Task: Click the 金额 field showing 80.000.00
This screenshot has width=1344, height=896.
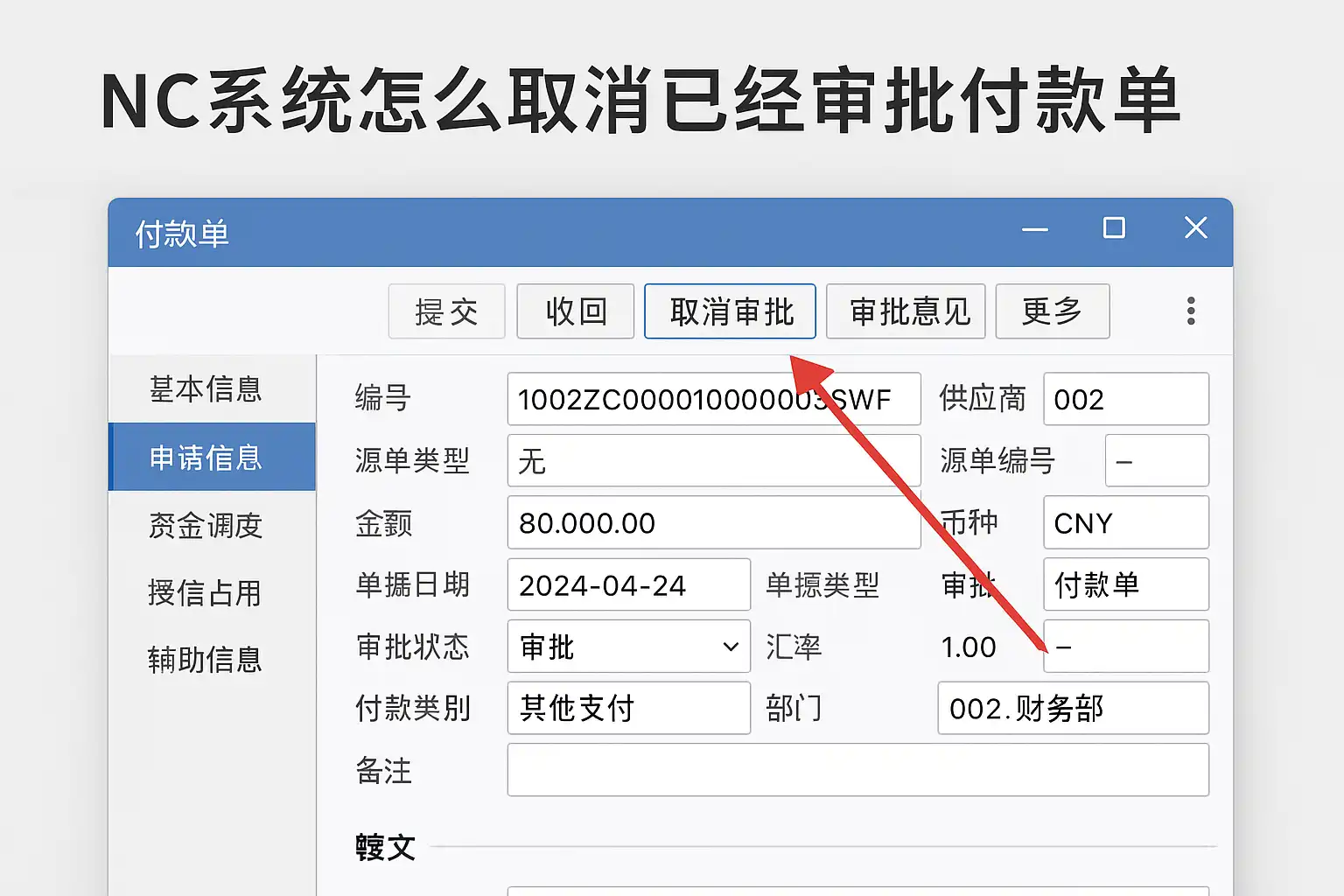Action: (x=714, y=522)
